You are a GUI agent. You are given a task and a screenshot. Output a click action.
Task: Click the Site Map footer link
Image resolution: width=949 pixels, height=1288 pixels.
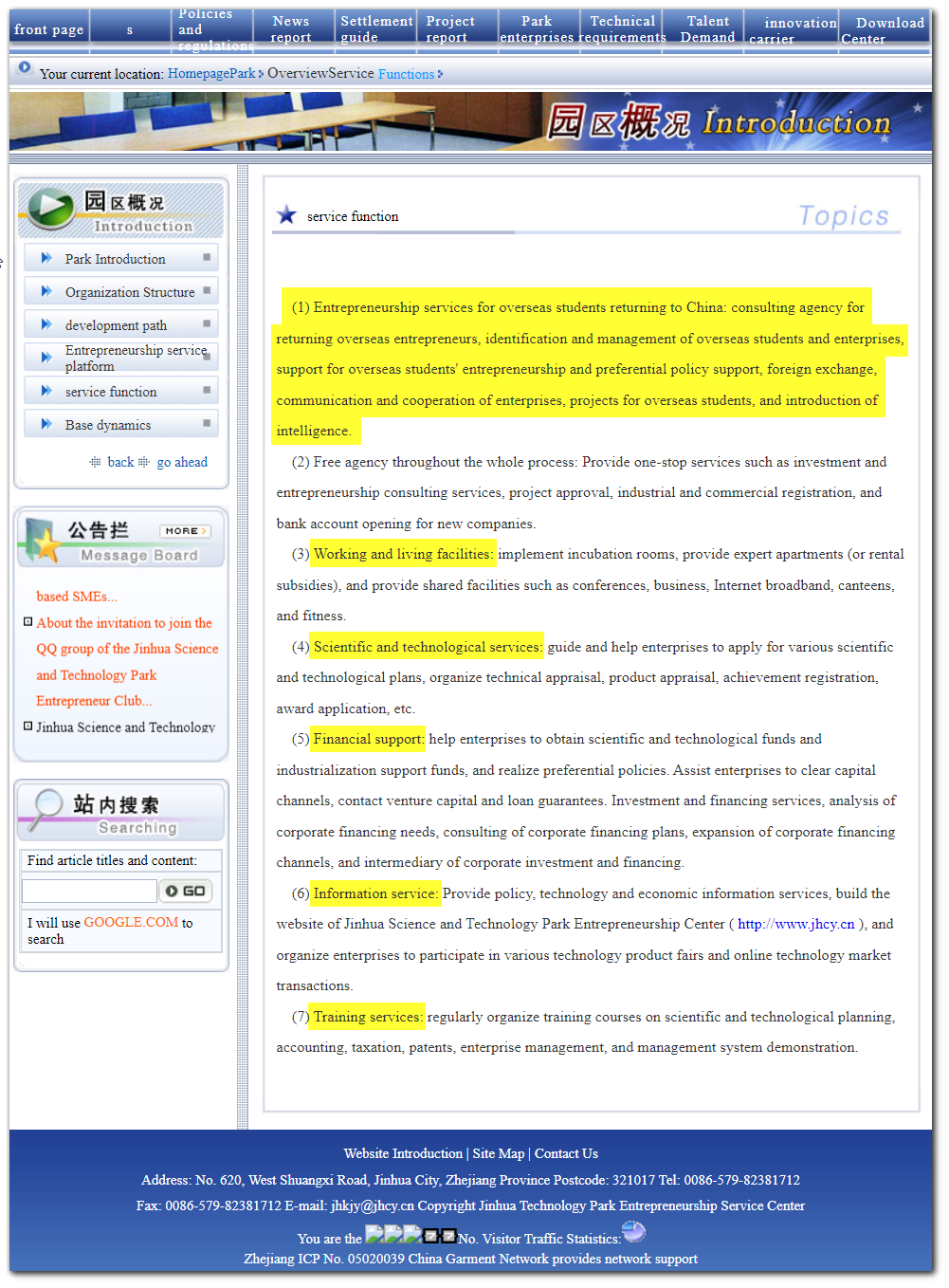499,1153
